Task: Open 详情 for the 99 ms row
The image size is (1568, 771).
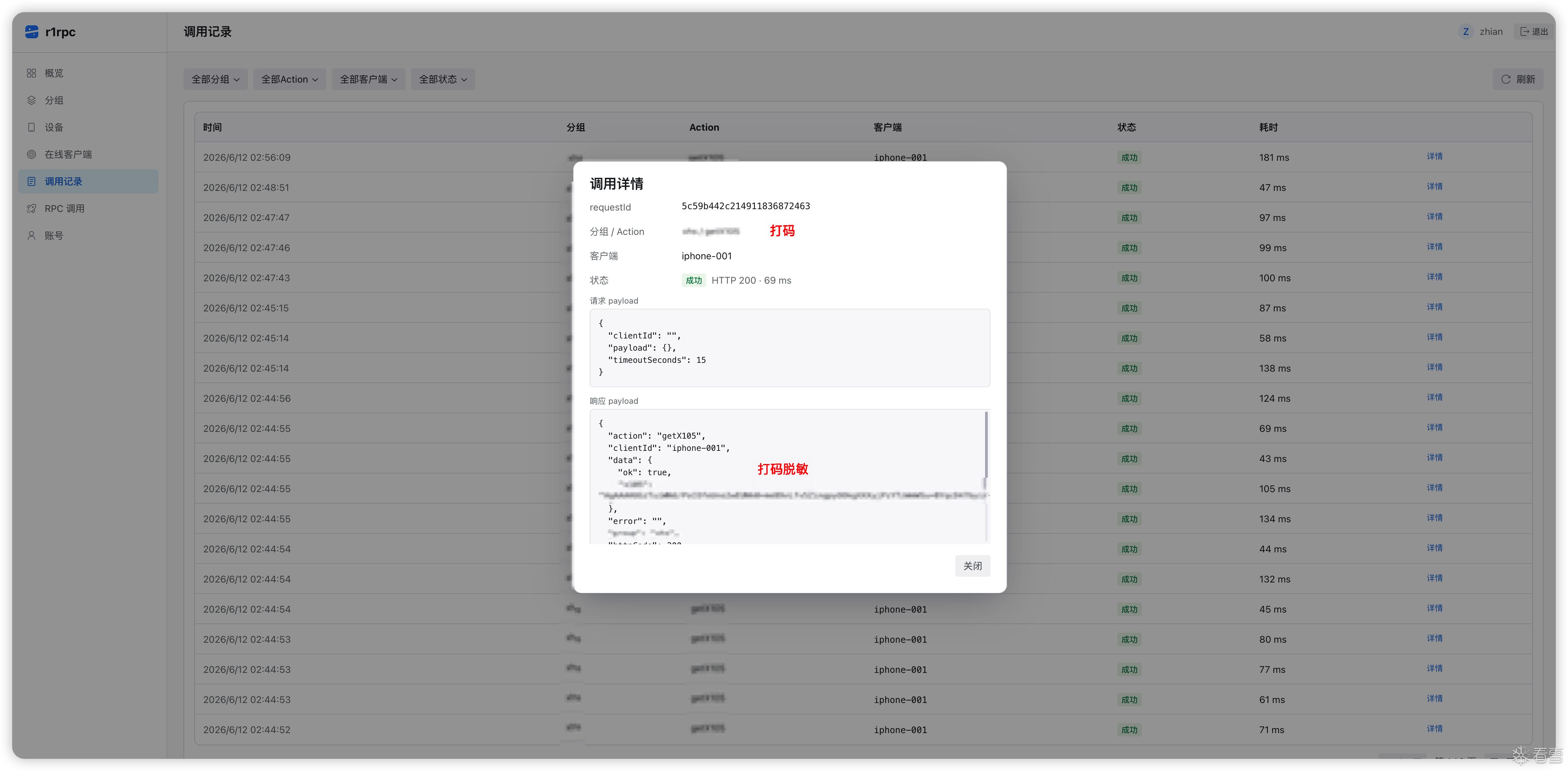Action: [1435, 246]
